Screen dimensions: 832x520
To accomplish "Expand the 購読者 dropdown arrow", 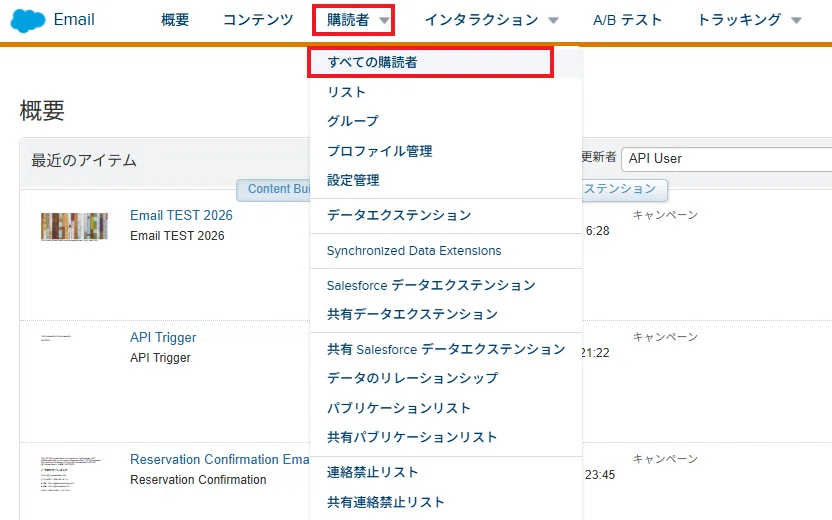I will (384, 21).
